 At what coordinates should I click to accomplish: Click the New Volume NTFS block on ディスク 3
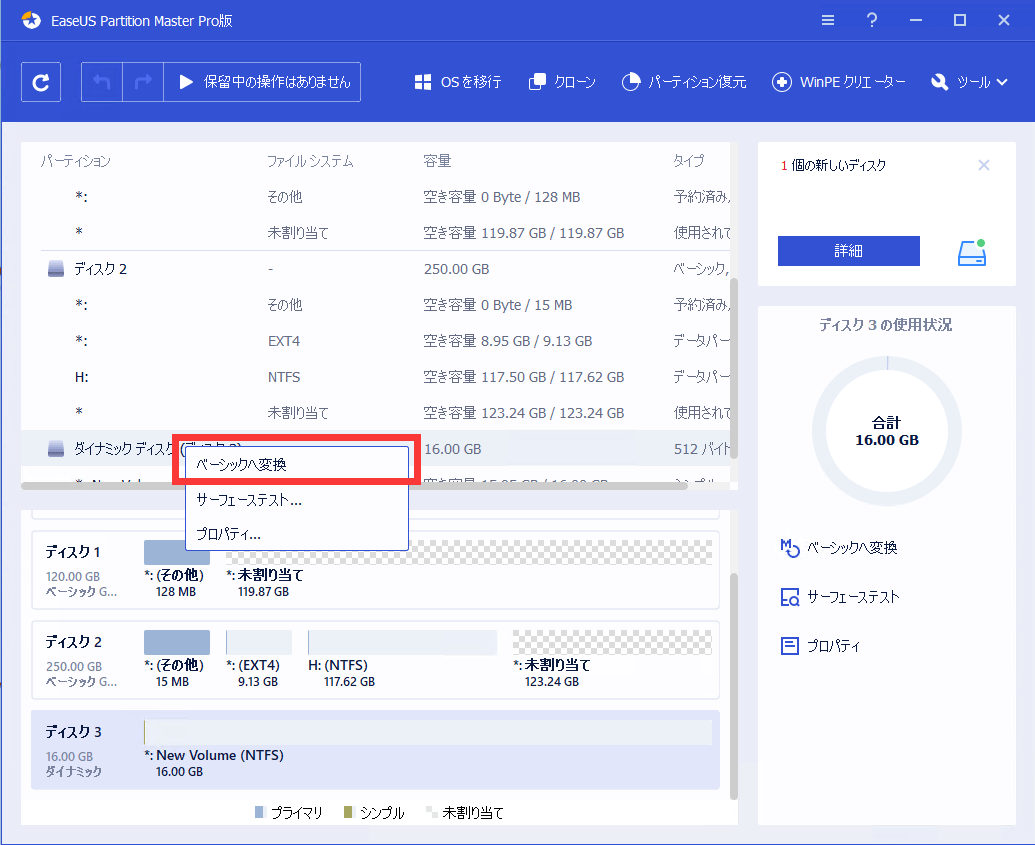click(x=428, y=732)
